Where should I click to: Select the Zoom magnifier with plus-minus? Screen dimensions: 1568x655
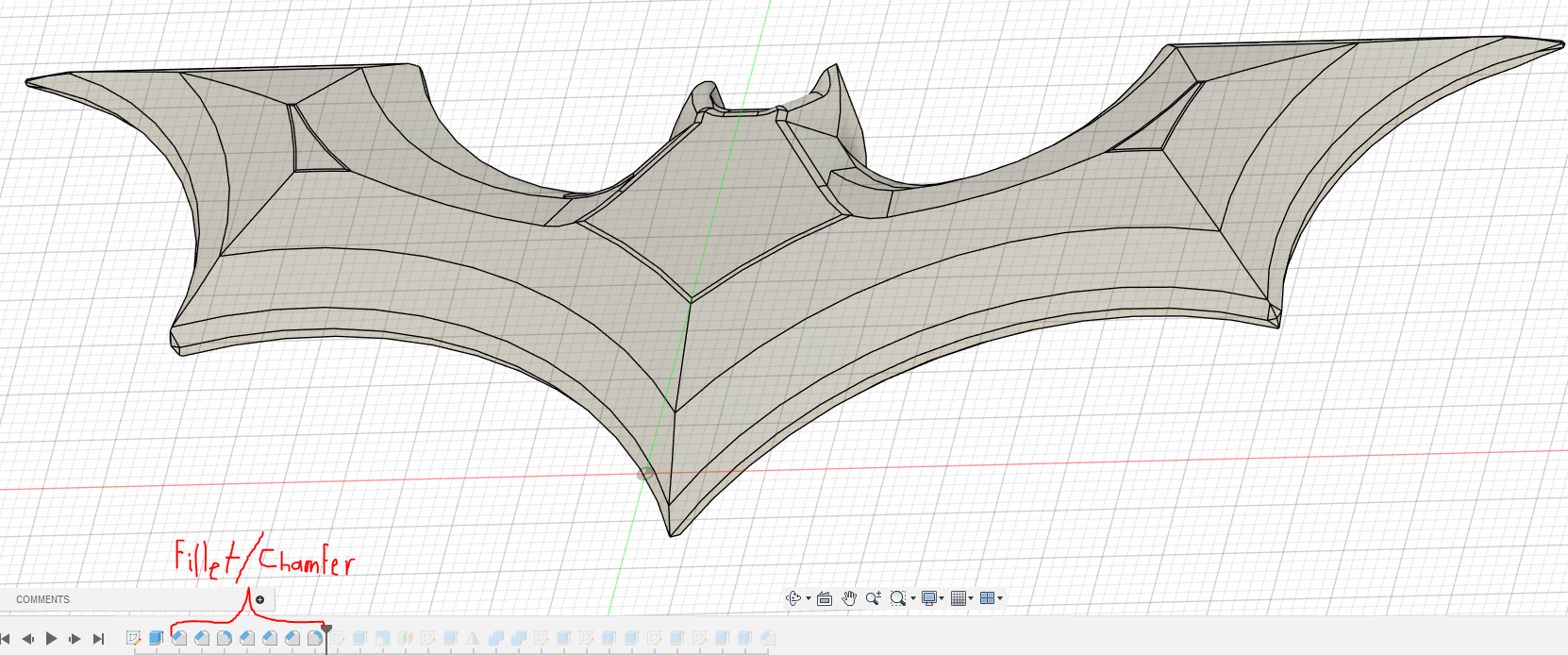point(873,597)
